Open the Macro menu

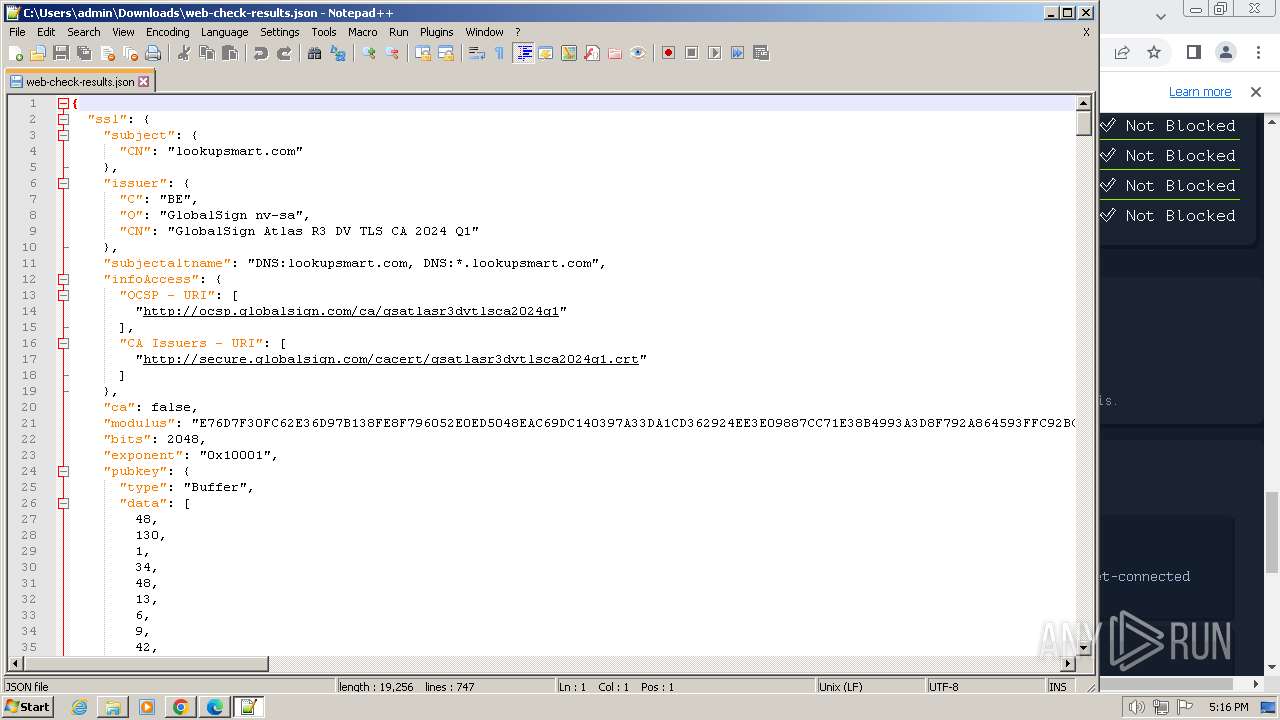pos(362,32)
